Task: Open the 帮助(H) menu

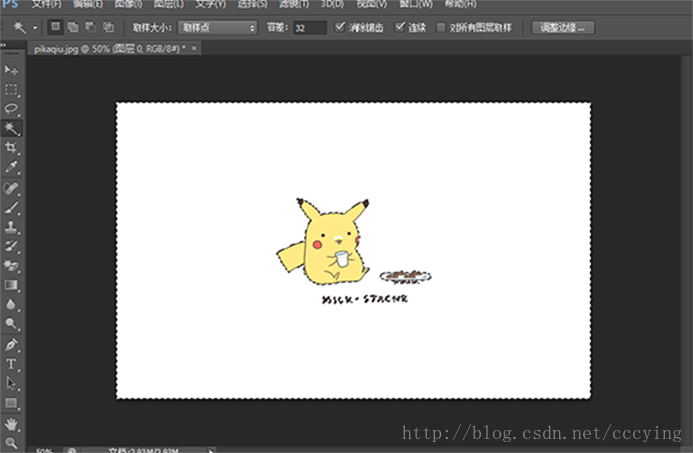Action: [460, 4]
